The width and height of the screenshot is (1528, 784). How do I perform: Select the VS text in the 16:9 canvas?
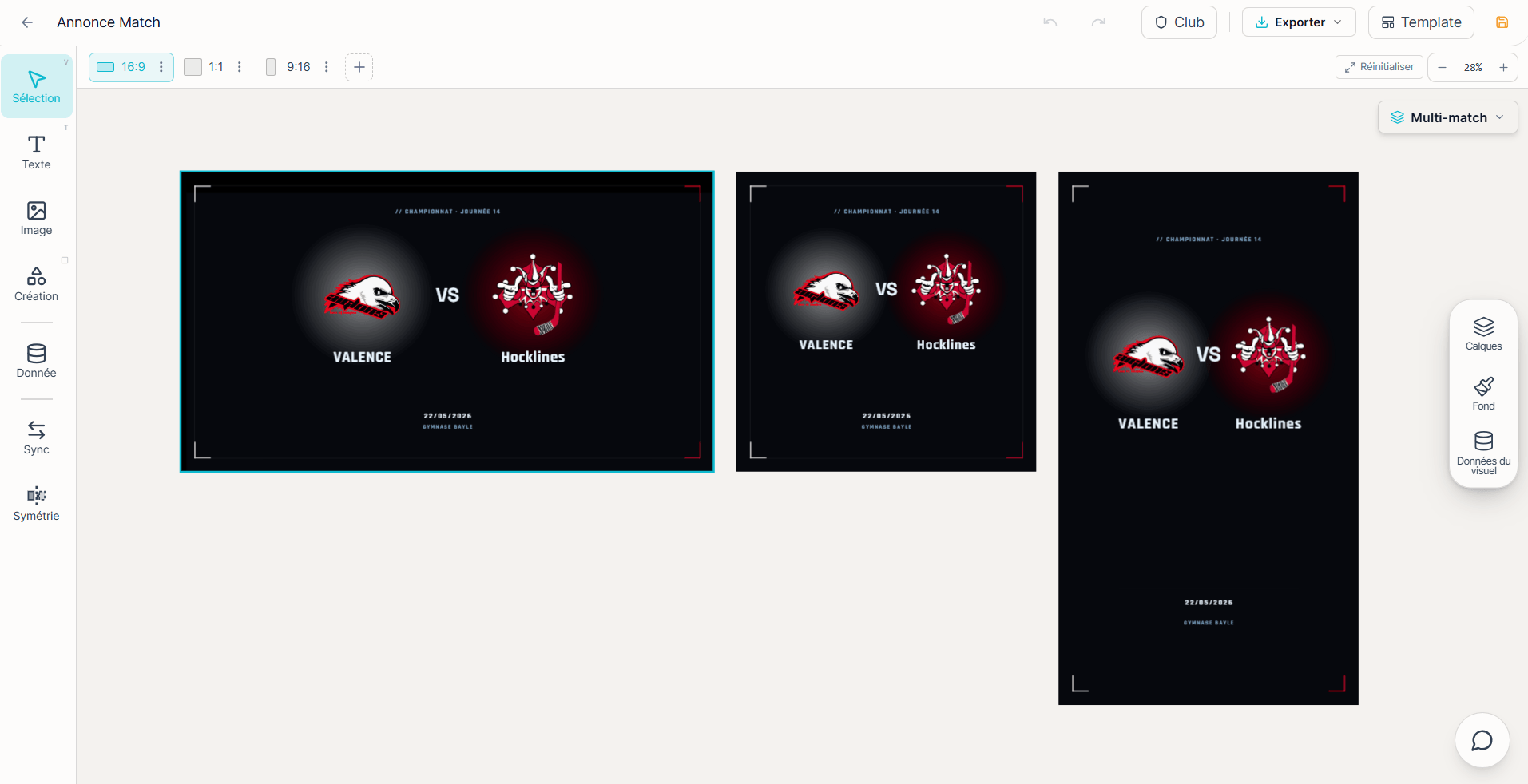(x=447, y=295)
